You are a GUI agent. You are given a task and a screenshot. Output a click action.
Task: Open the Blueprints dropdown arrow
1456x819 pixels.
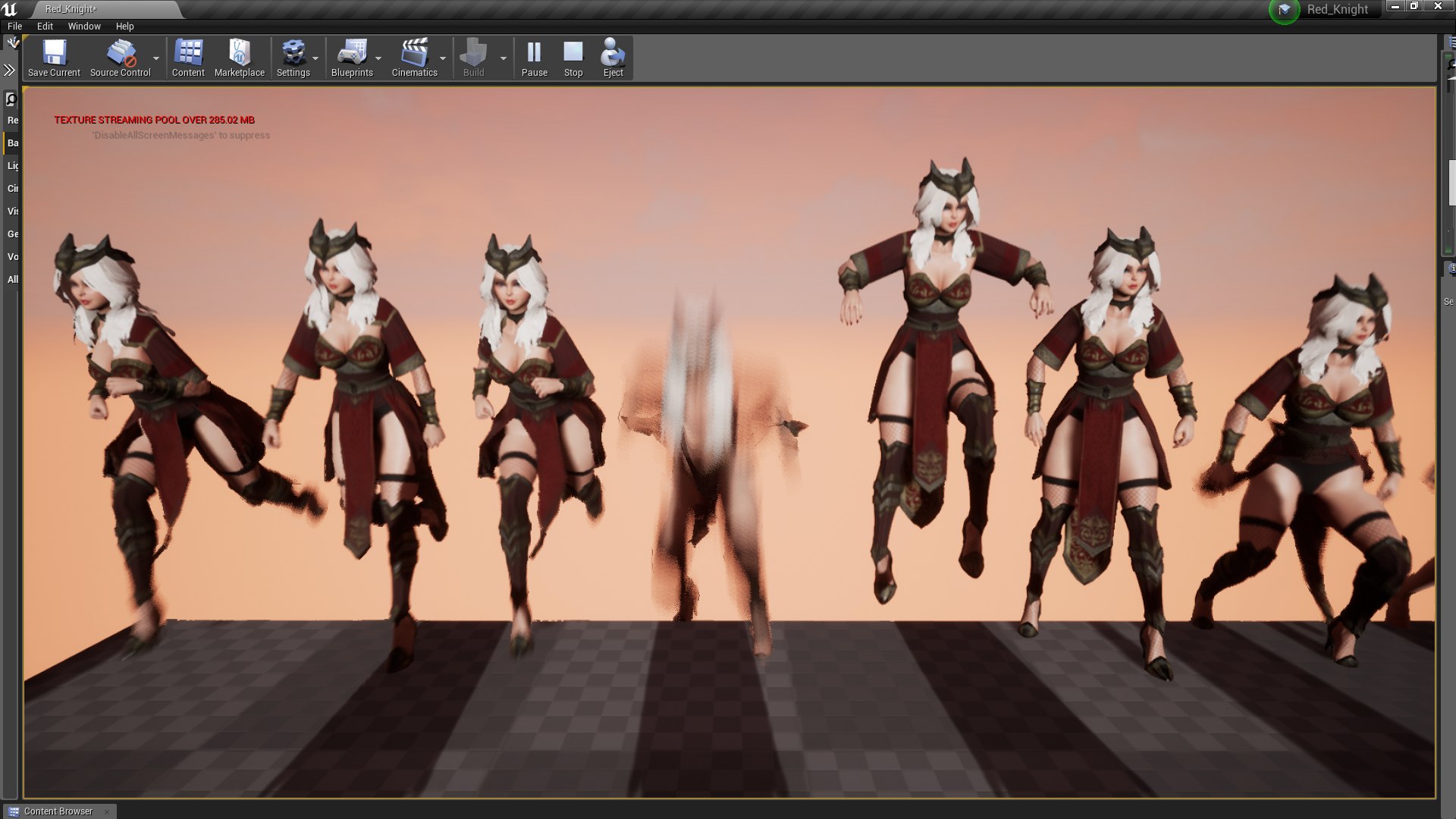378,58
